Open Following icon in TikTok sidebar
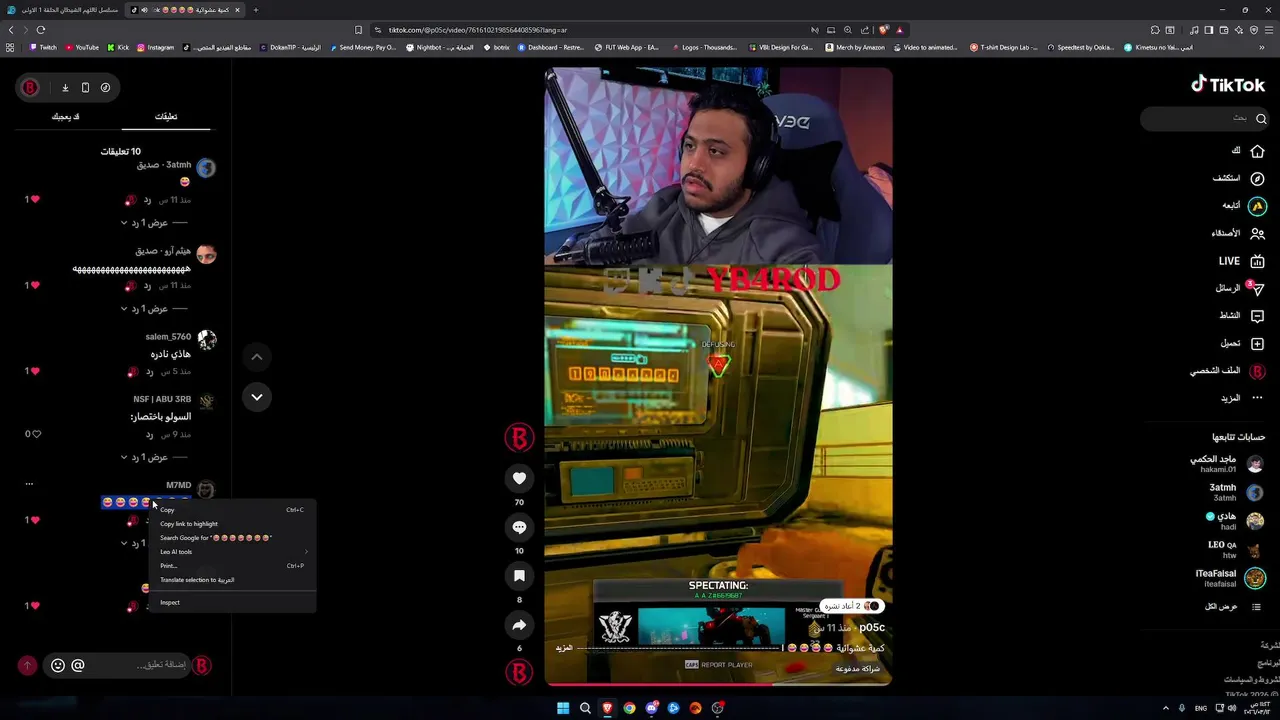 click(1257, 206)
